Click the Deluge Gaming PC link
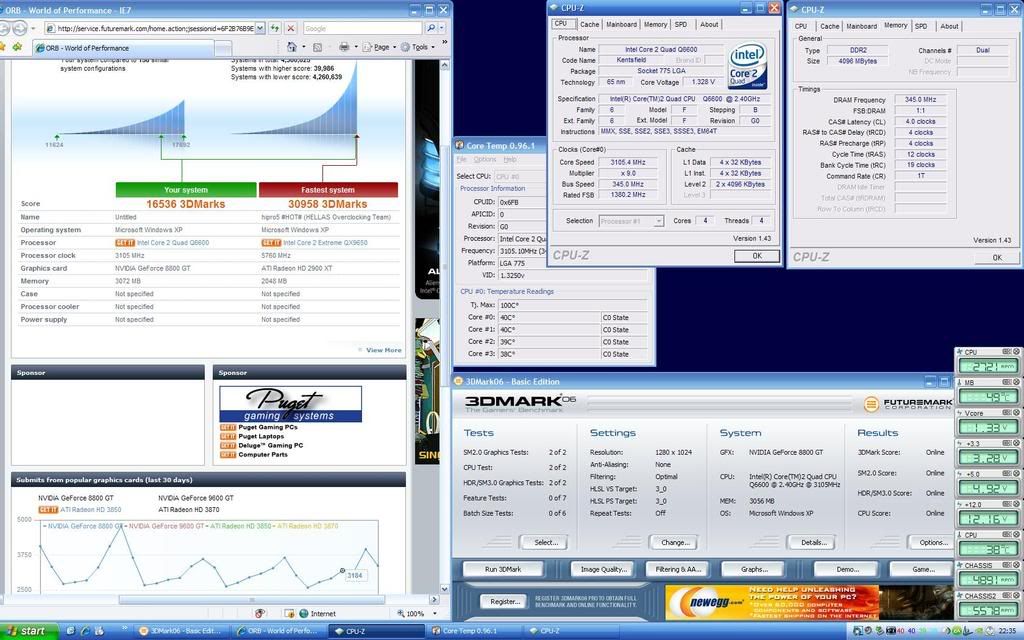The height and width of the screenshot is (640, 1024). click(270, 445)
